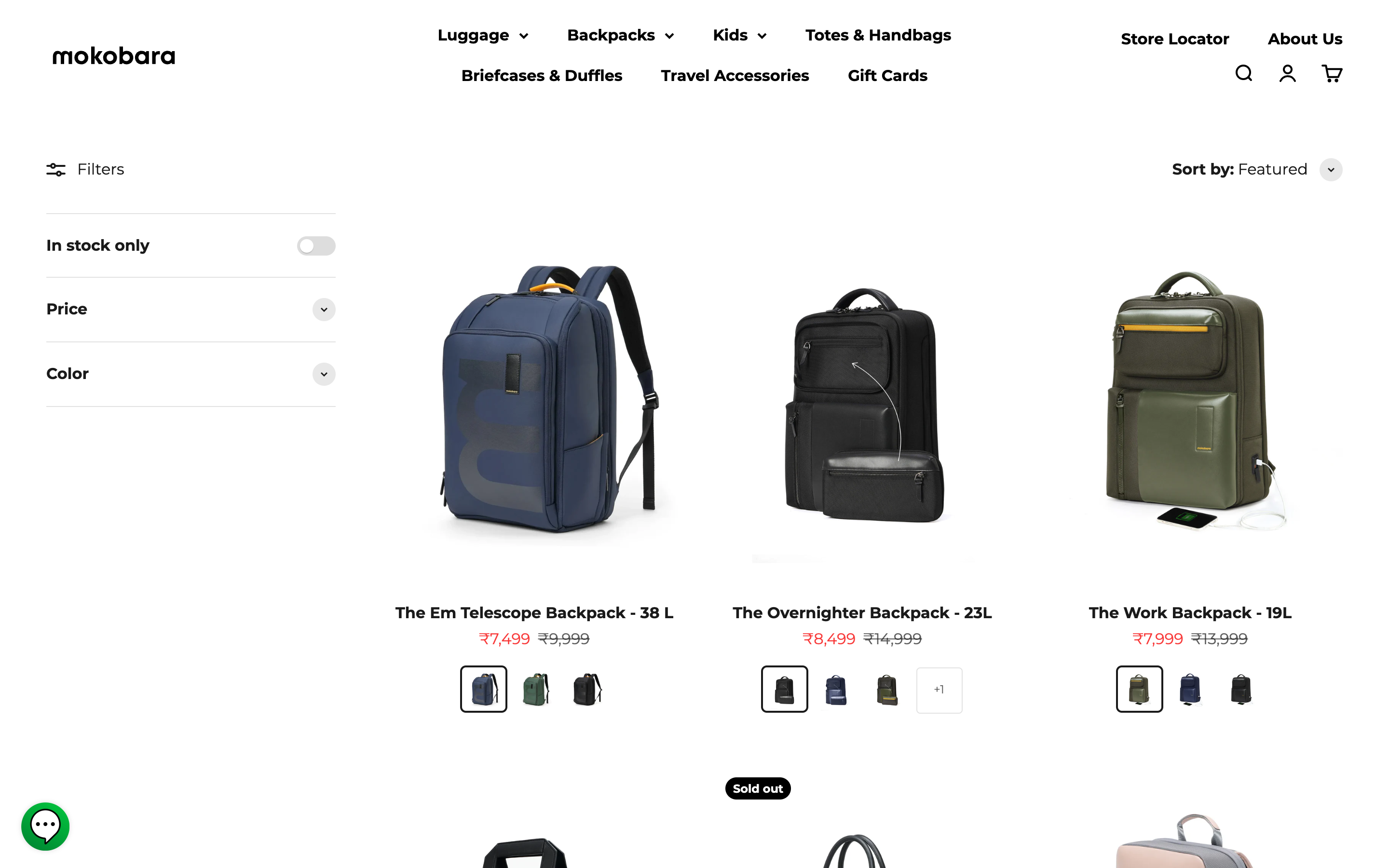1389x868 pixels.
Task: Open the Backpacks menu
Action: 620,35
